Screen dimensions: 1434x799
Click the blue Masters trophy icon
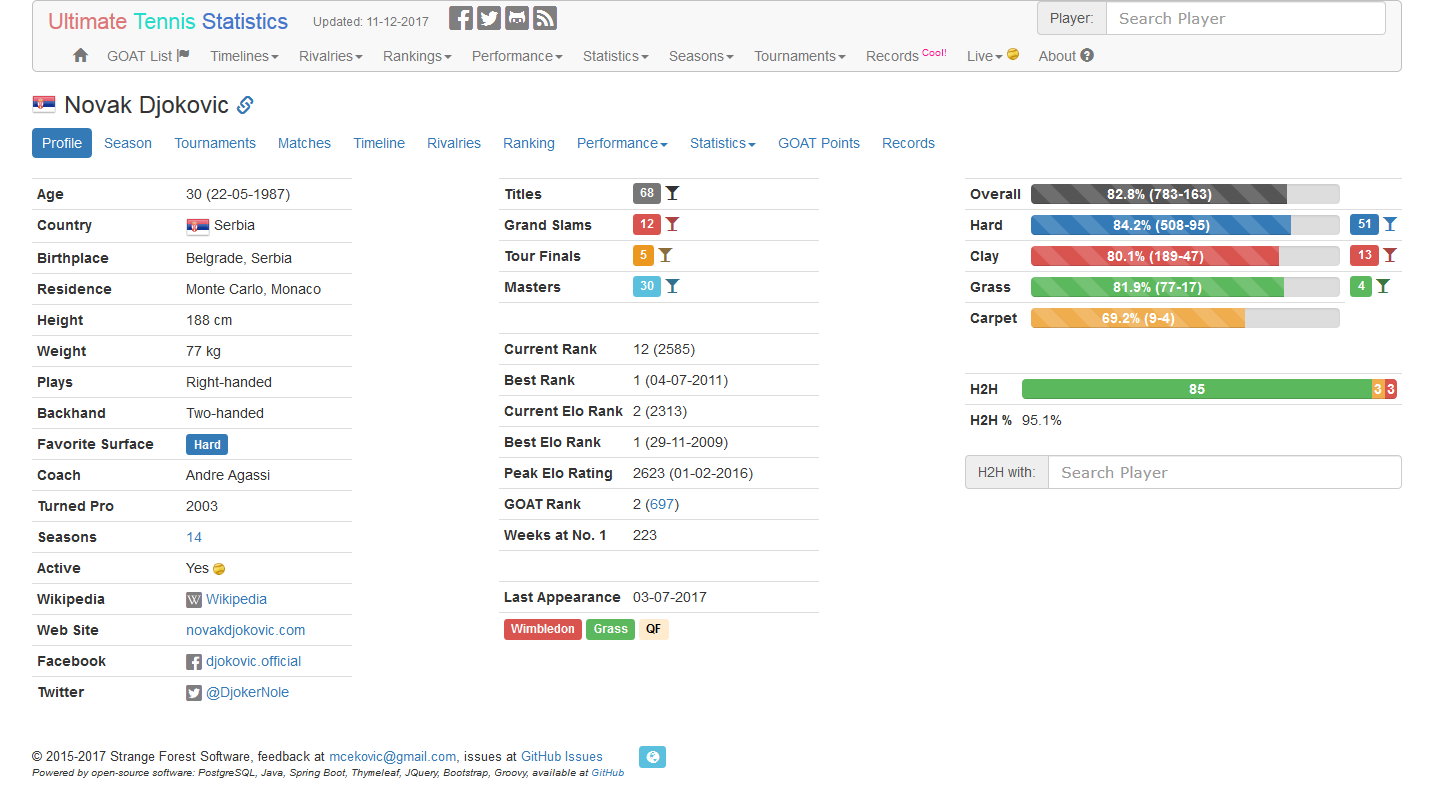[672, 286]
